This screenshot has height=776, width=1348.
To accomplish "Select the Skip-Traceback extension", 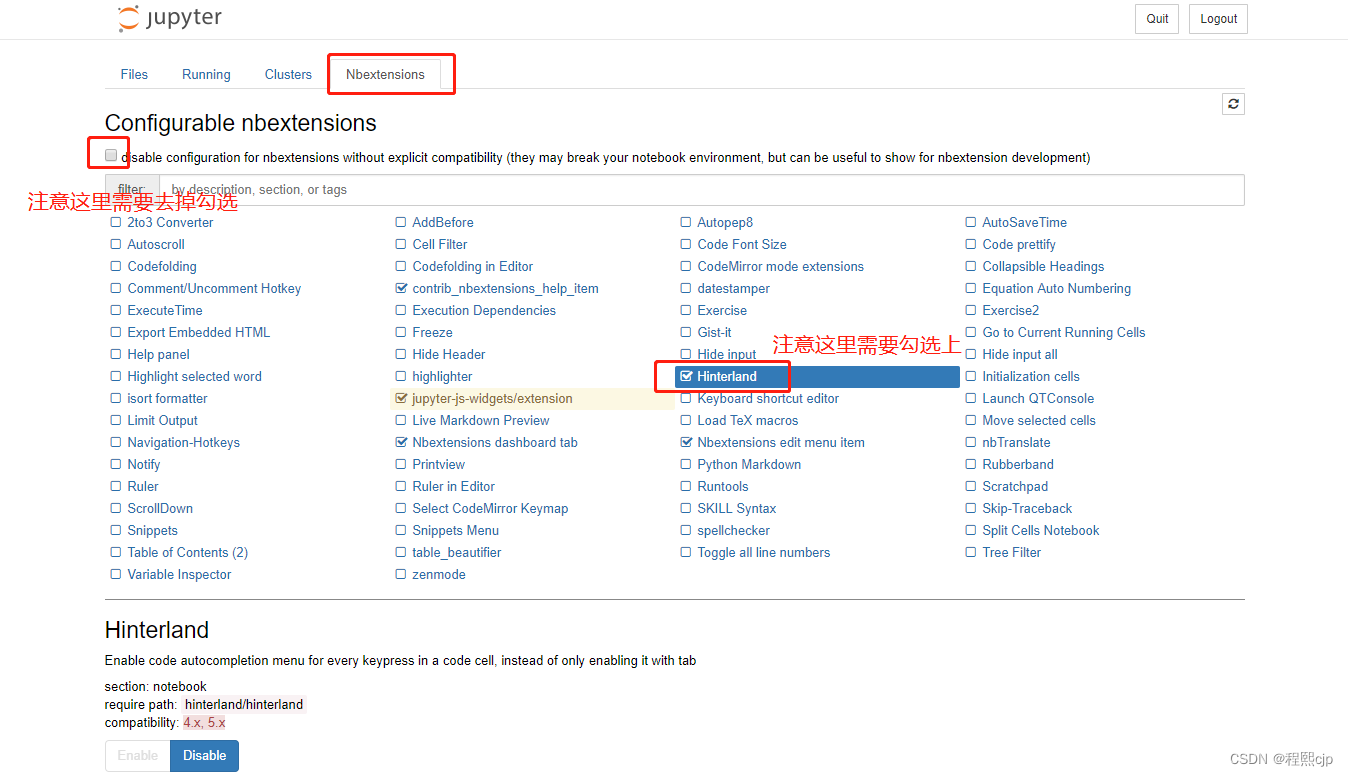I will click(1027, 508).
